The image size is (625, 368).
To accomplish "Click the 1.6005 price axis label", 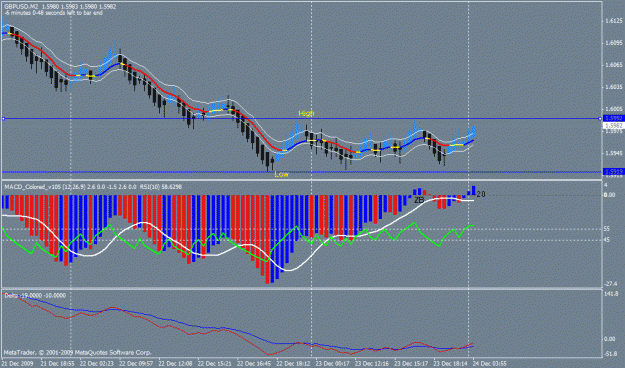I will [614, 109].
